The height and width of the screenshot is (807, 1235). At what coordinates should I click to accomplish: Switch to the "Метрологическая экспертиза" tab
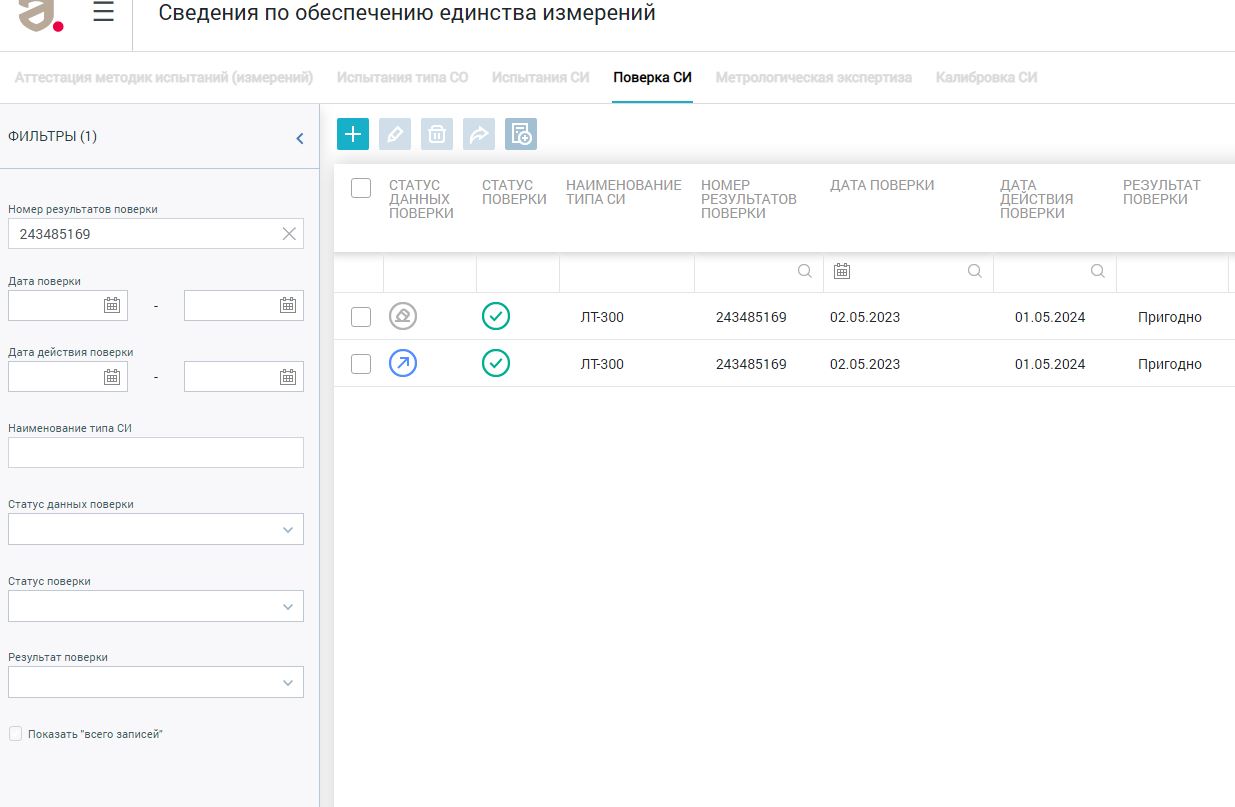pos(813,77)
